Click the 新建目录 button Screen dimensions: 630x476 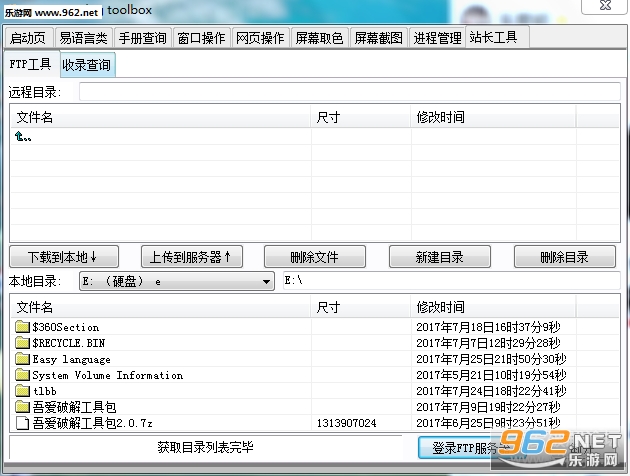[440, 257]
